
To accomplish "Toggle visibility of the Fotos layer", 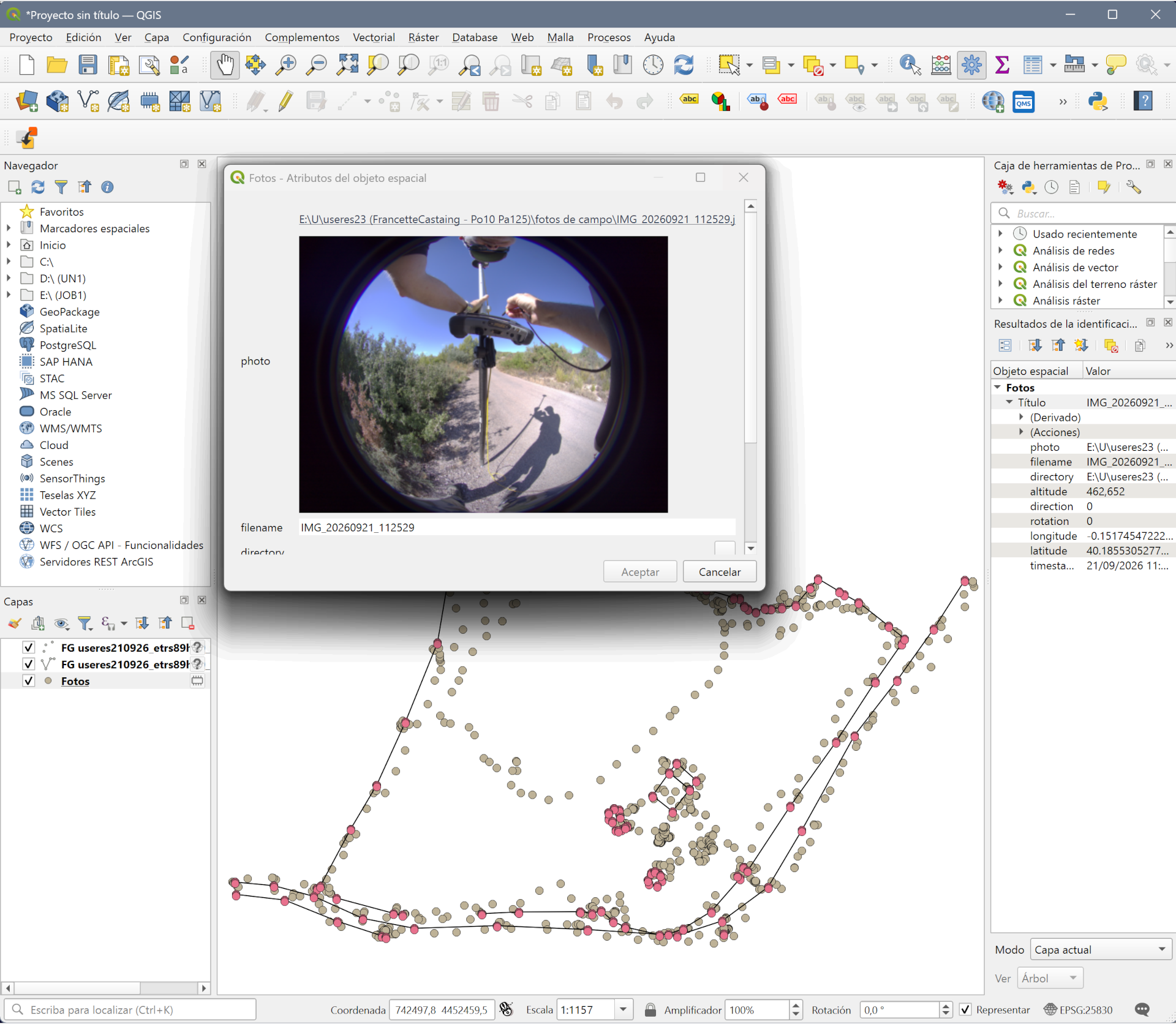I will coord(29,681).
